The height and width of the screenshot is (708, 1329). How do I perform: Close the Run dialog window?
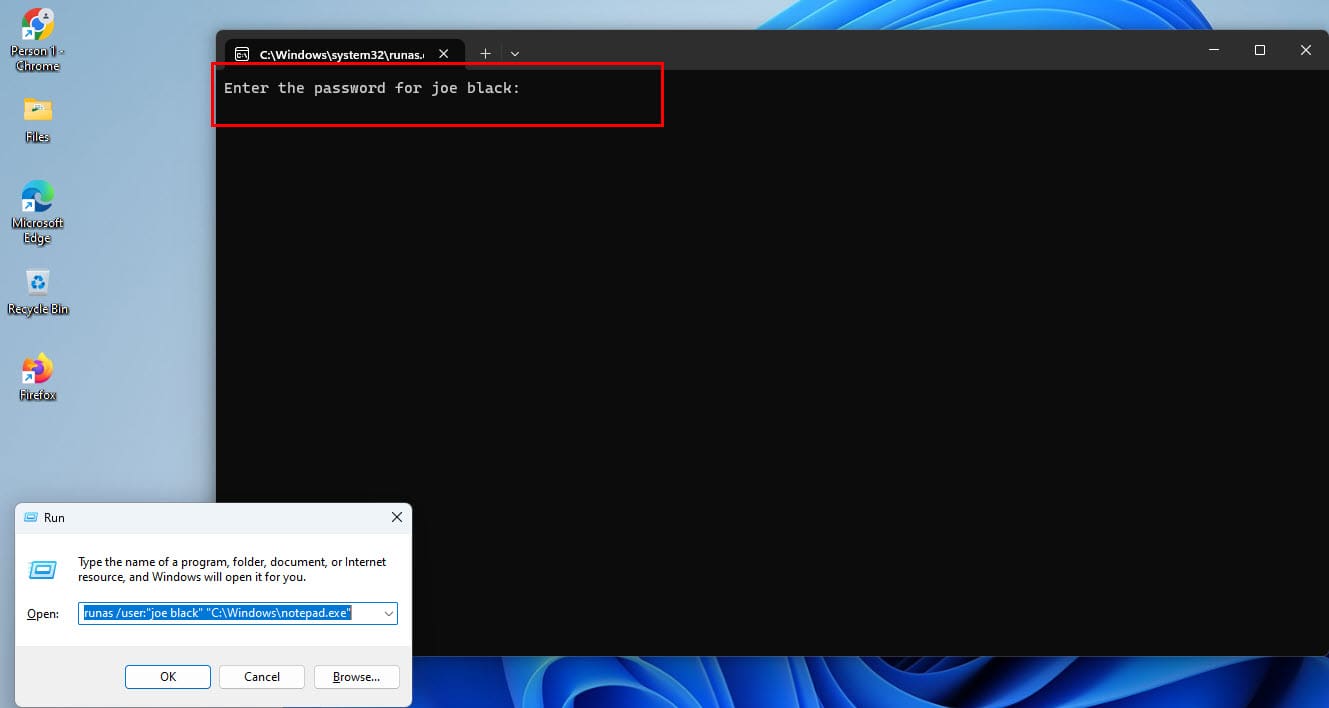point(396,517)
